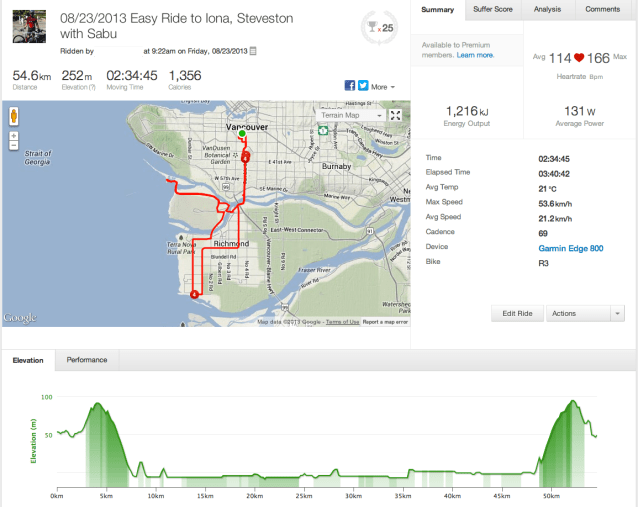Open the Analysis tab
This screenshot has width=638, height=507.
(547, 9)
